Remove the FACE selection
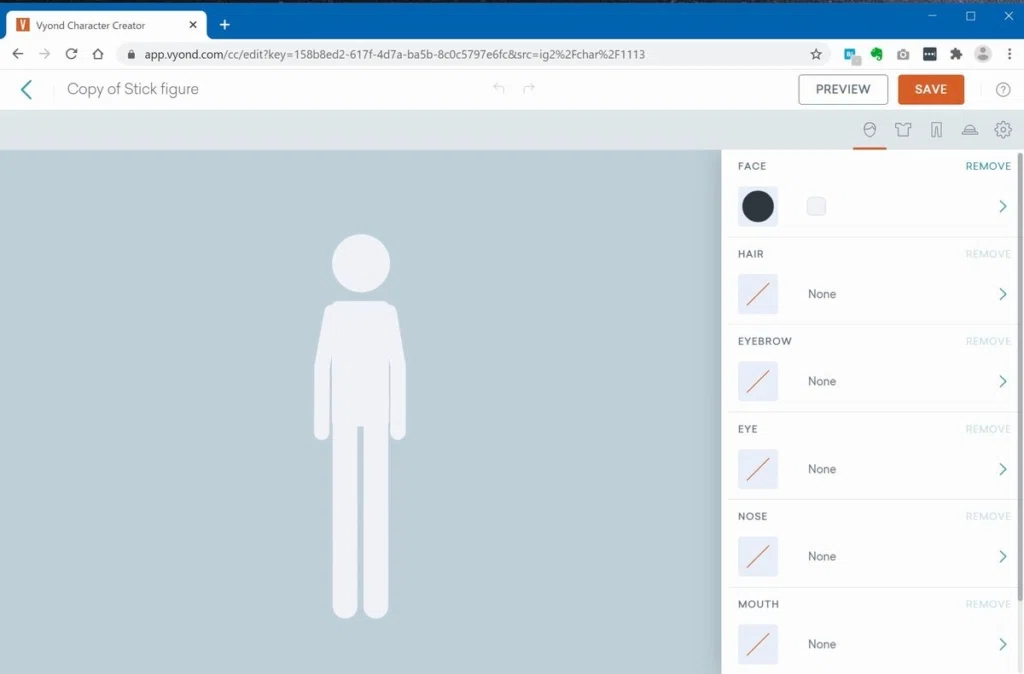 [x=988, y=166]
